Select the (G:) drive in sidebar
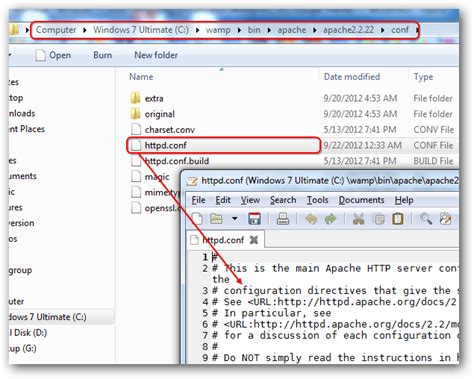Viewport: 474px width, 379px height. (23, 348)
